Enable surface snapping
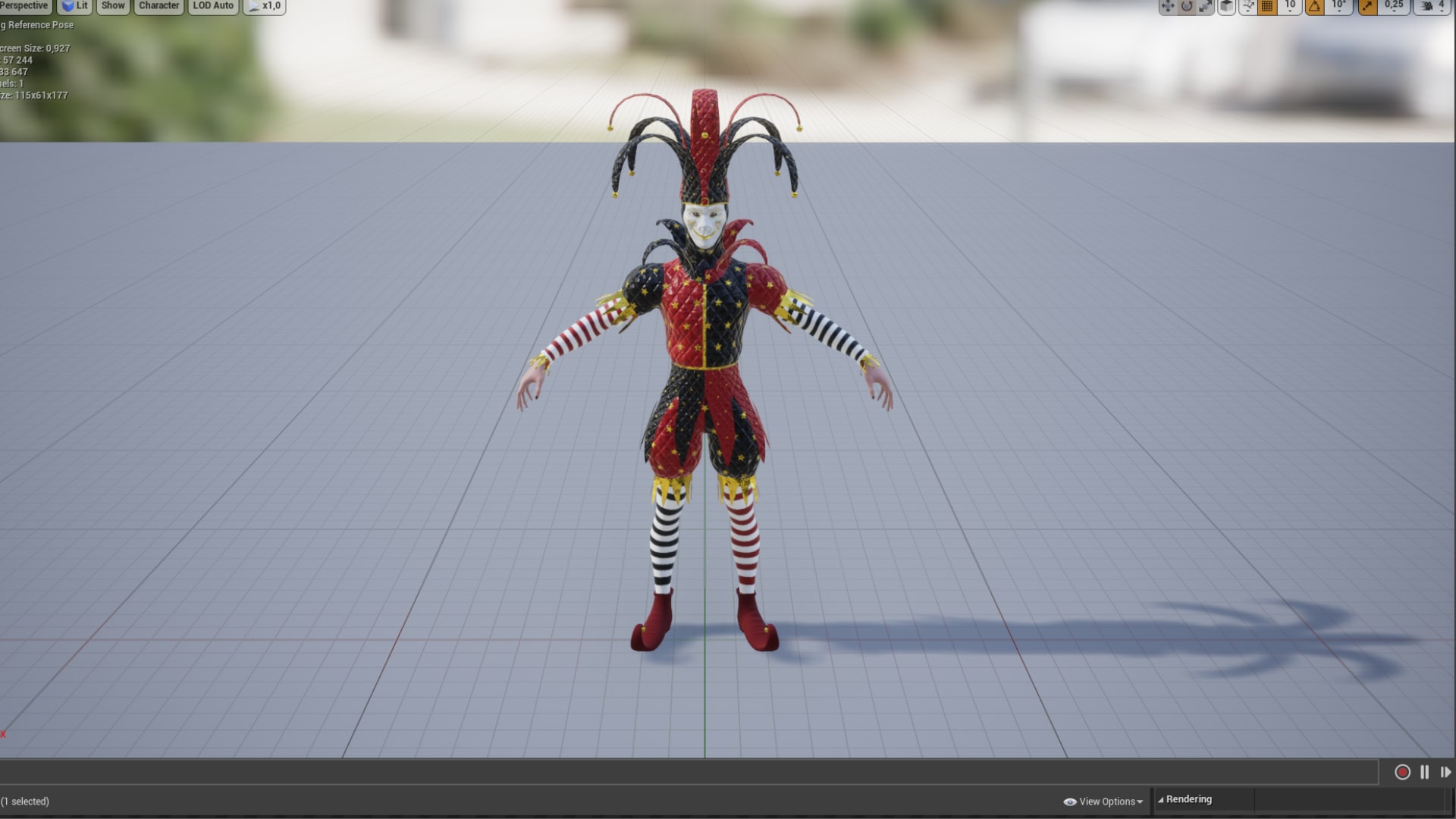This screenshot has width=1456, height=819. [x=1247, y=6]
